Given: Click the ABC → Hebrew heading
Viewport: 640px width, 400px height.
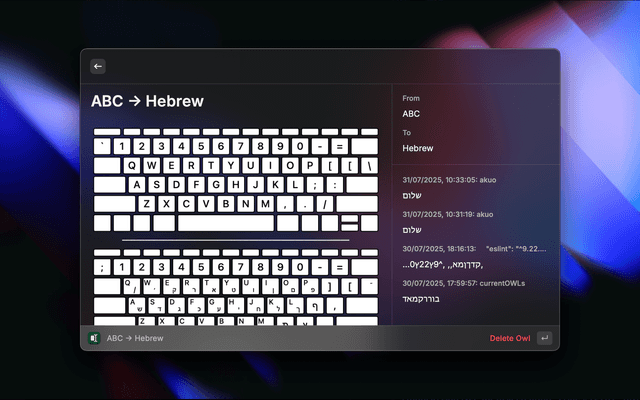Looking at the screenshot, I should (x=147, y=101).
